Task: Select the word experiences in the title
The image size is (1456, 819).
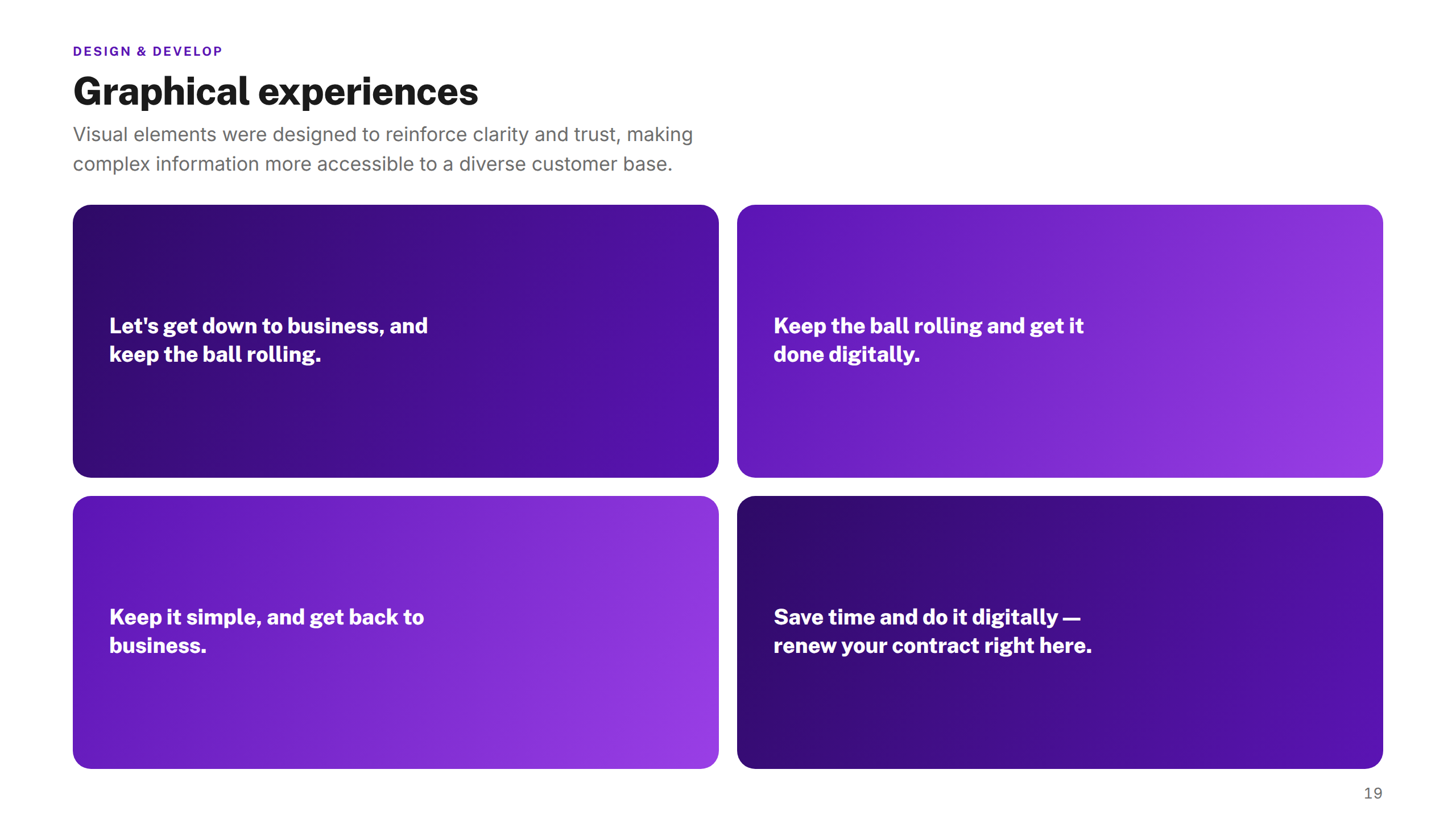Action: tap(368, 93)
